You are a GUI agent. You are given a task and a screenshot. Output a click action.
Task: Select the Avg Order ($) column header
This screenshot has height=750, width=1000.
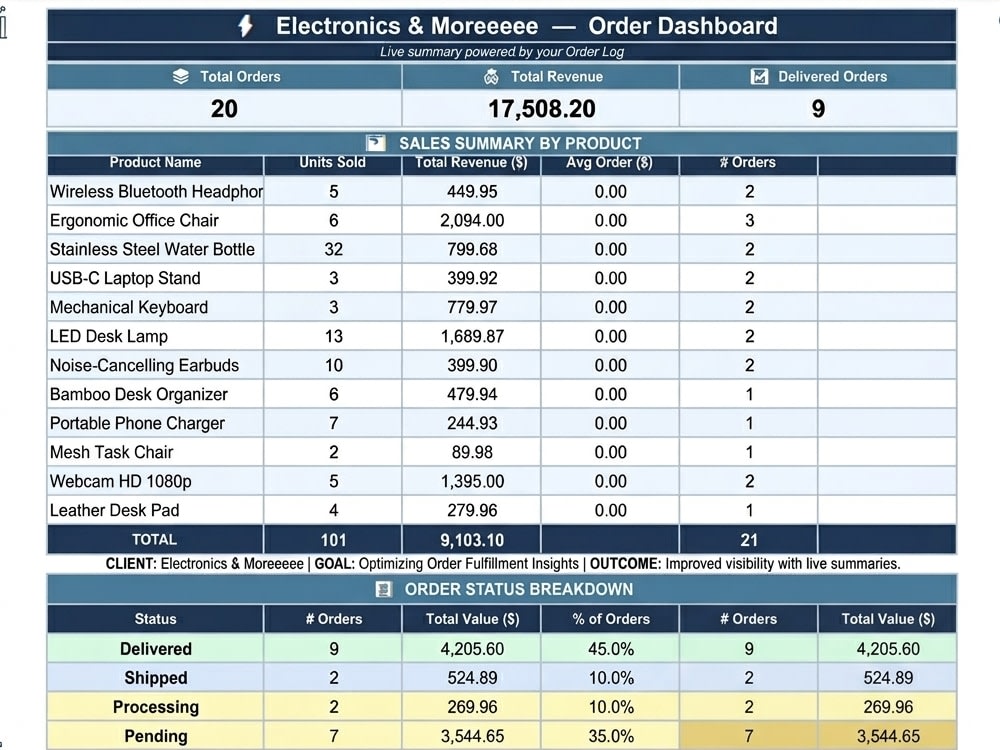coord(610,163)
